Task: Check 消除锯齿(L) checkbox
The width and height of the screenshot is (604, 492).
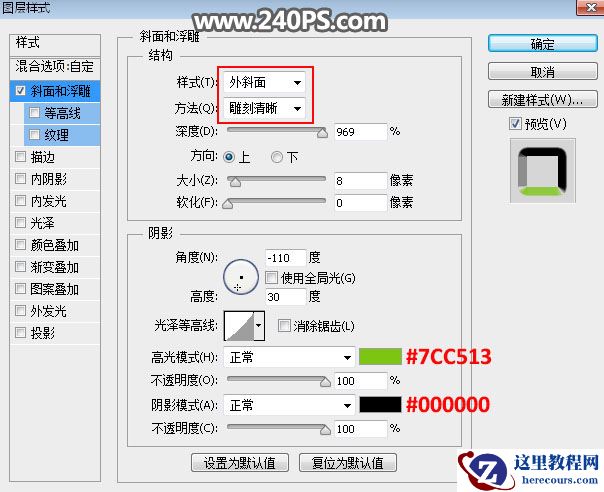Action: pyautogui.click(x=284, y=326)
